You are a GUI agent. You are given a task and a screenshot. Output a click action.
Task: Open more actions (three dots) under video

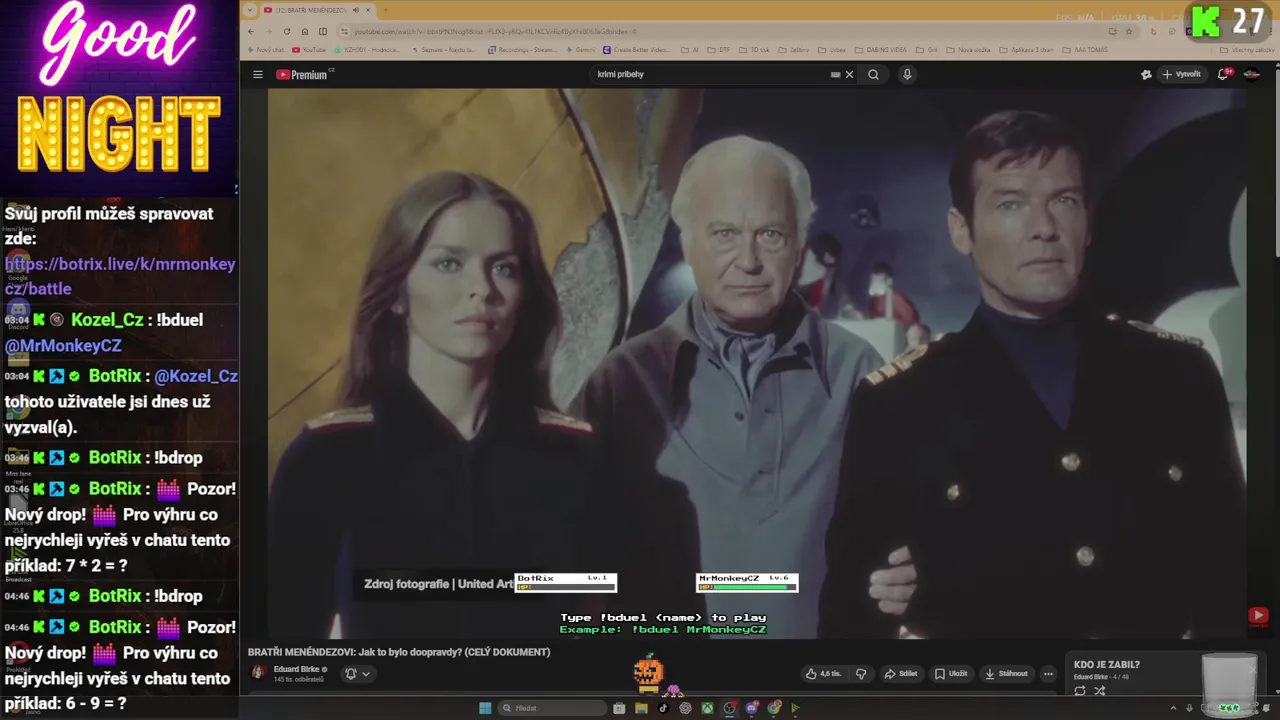(1048, 673)
